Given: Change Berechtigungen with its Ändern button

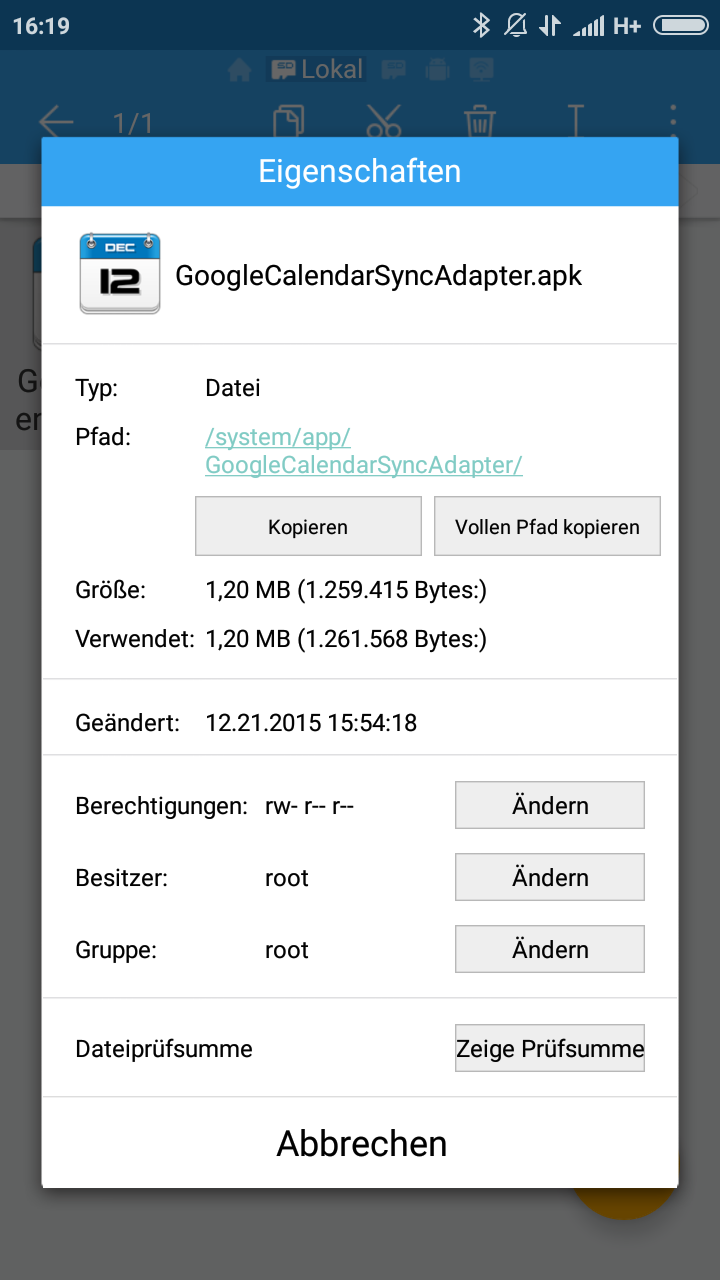Looking at the screenshot, I should tap(550, 805).
